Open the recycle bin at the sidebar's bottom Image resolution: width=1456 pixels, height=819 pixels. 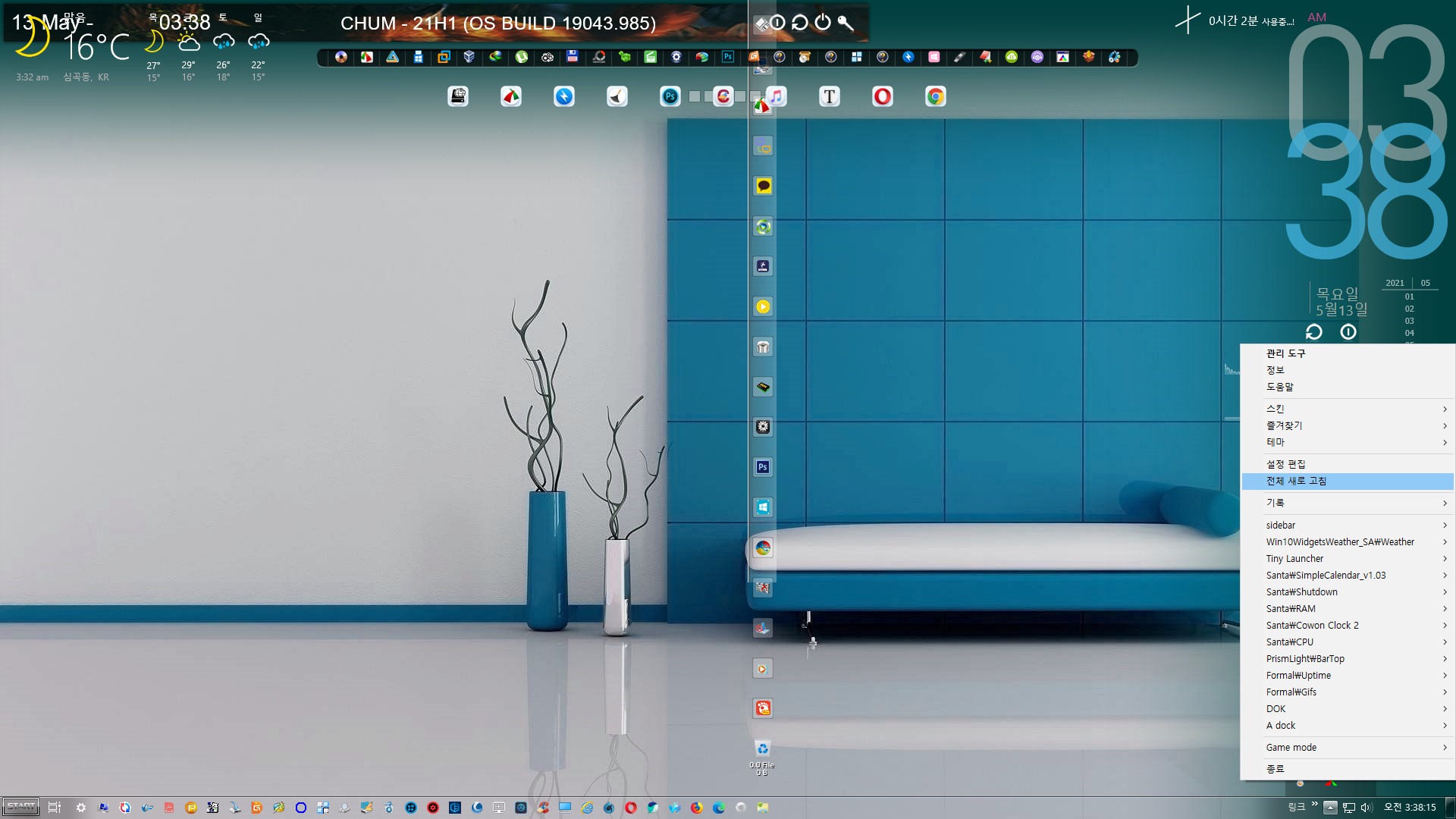(763, 748)
